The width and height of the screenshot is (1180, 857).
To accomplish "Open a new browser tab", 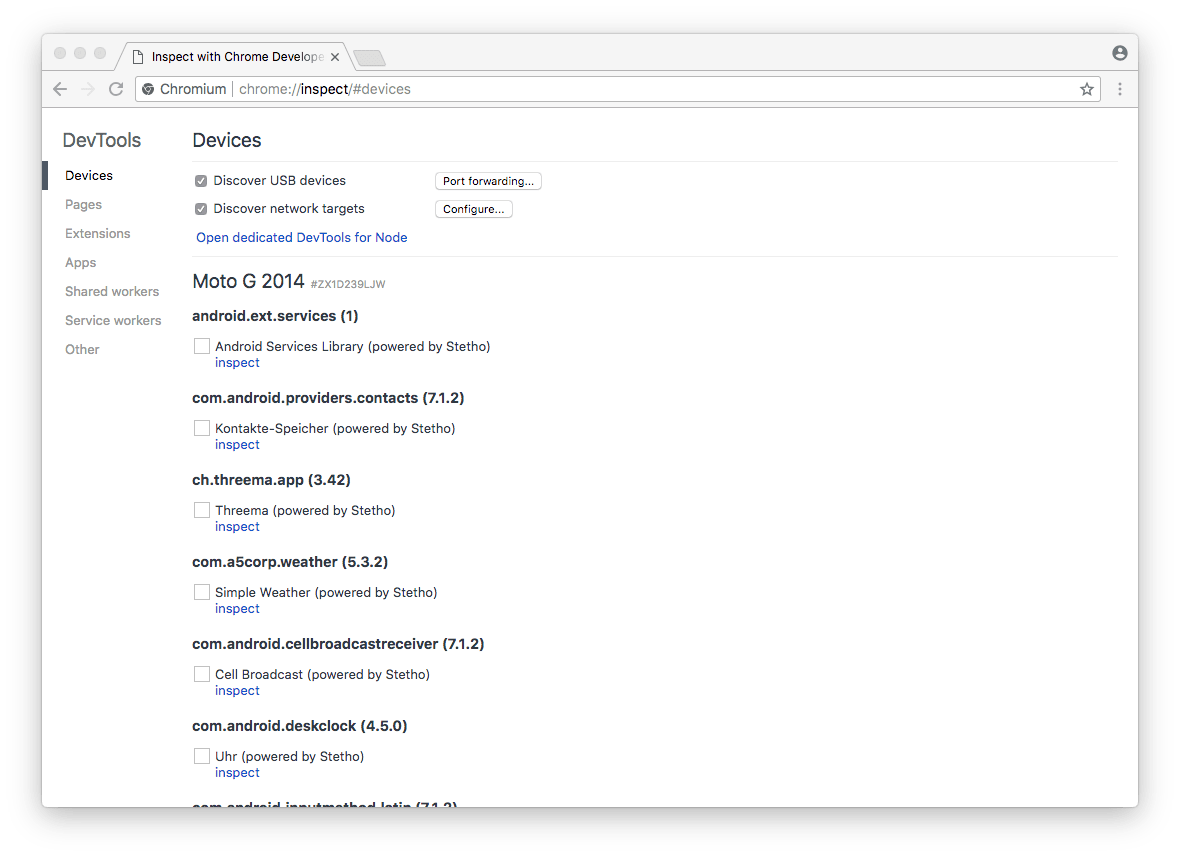I will 369,58.
